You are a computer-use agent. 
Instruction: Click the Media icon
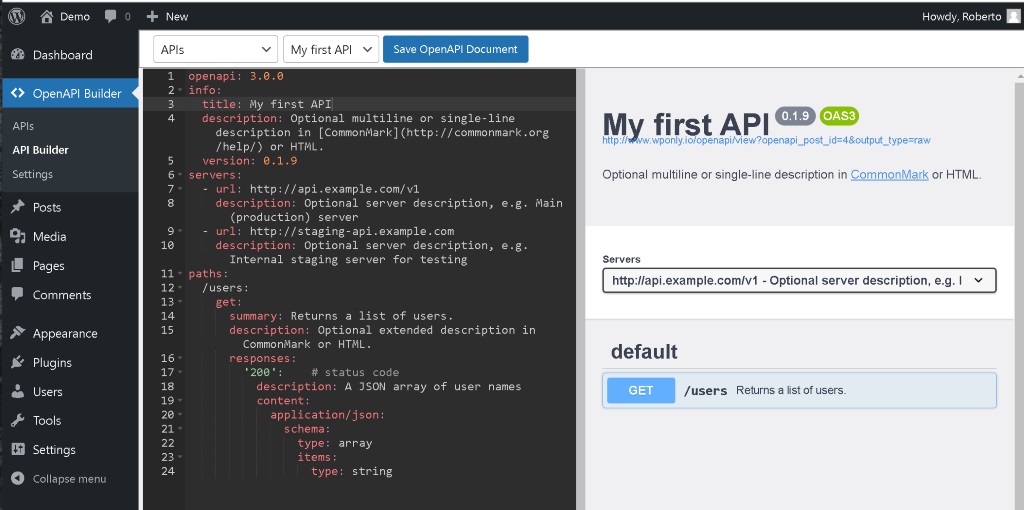pos(18,236)
